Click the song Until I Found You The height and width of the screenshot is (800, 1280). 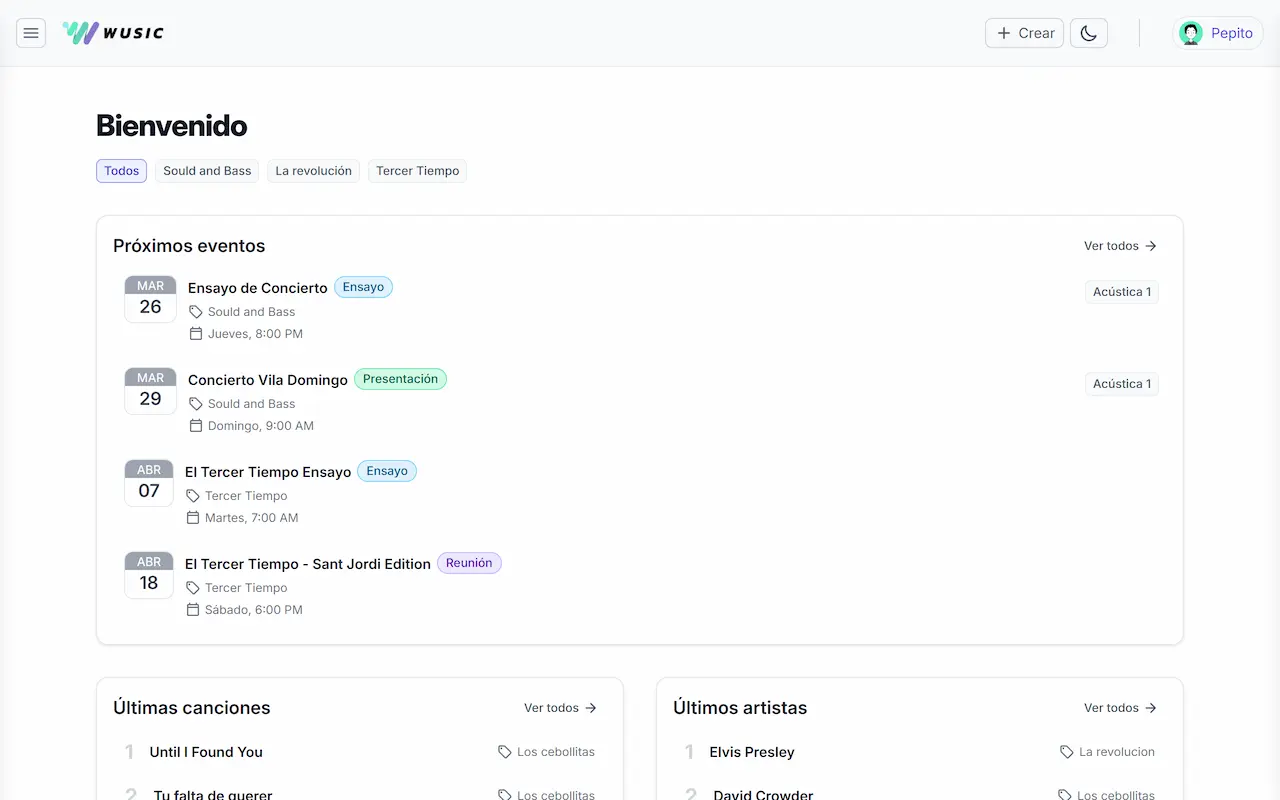(x=206, y=751)
